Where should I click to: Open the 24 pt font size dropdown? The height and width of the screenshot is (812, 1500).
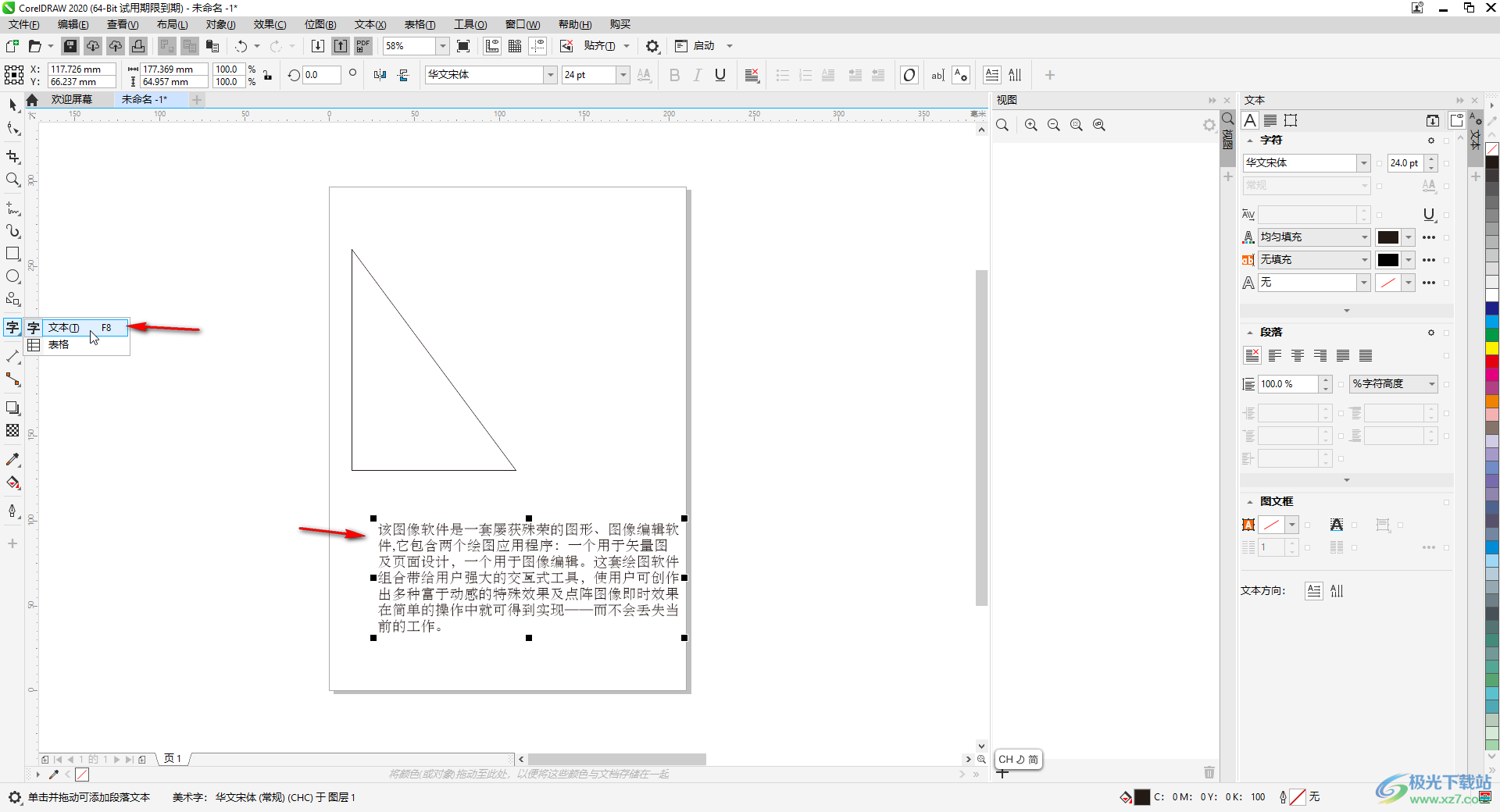(x=623, y=75)
